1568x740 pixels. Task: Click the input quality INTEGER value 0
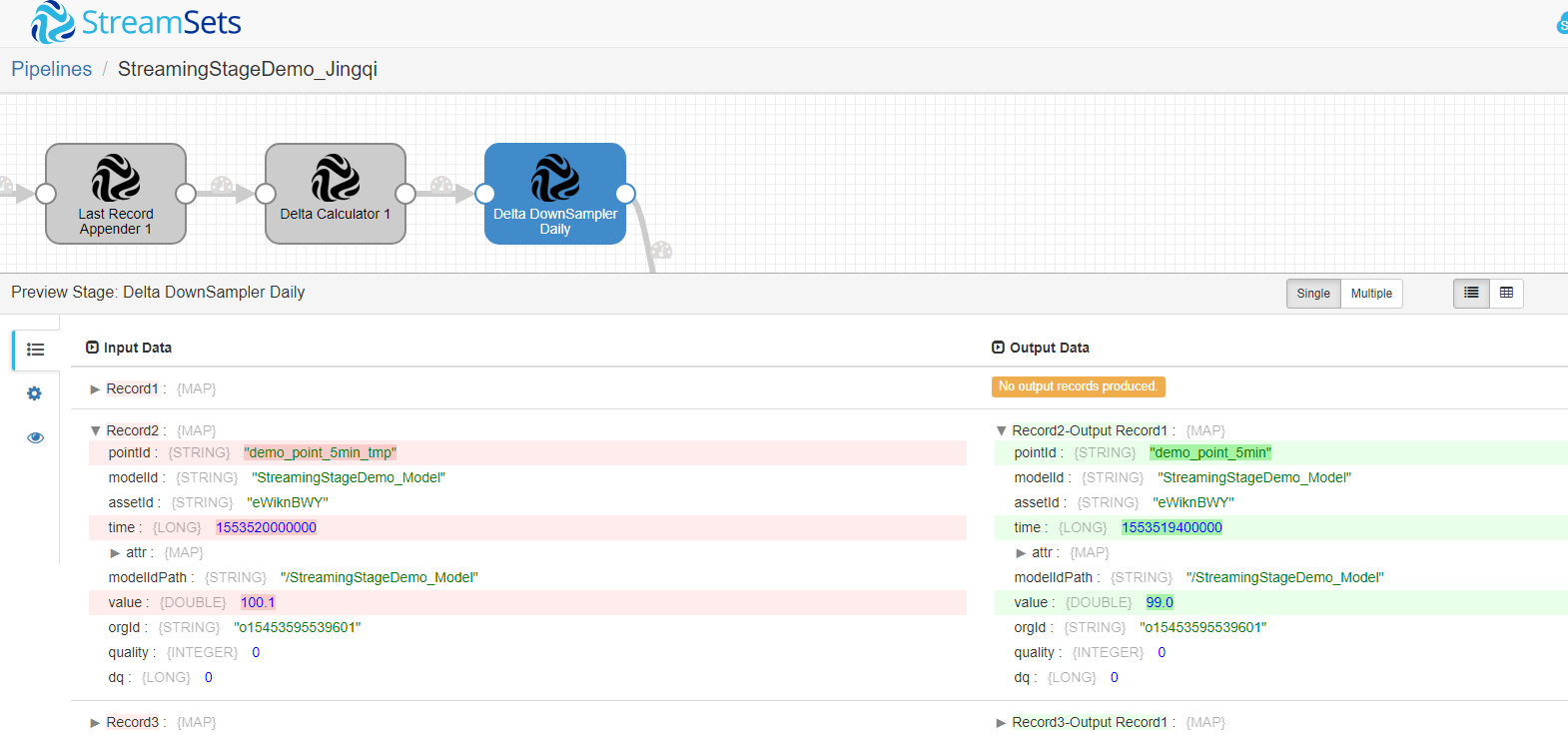tap(256, 652)
